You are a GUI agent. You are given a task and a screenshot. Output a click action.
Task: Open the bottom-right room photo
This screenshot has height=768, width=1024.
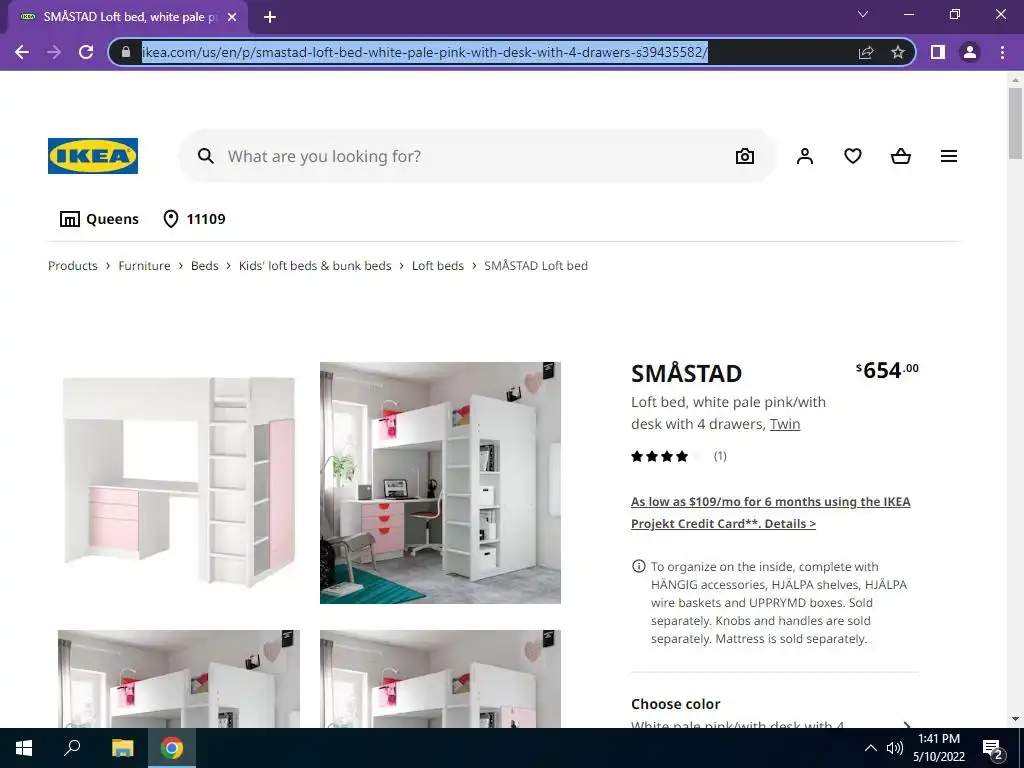(x=440, y=679)
